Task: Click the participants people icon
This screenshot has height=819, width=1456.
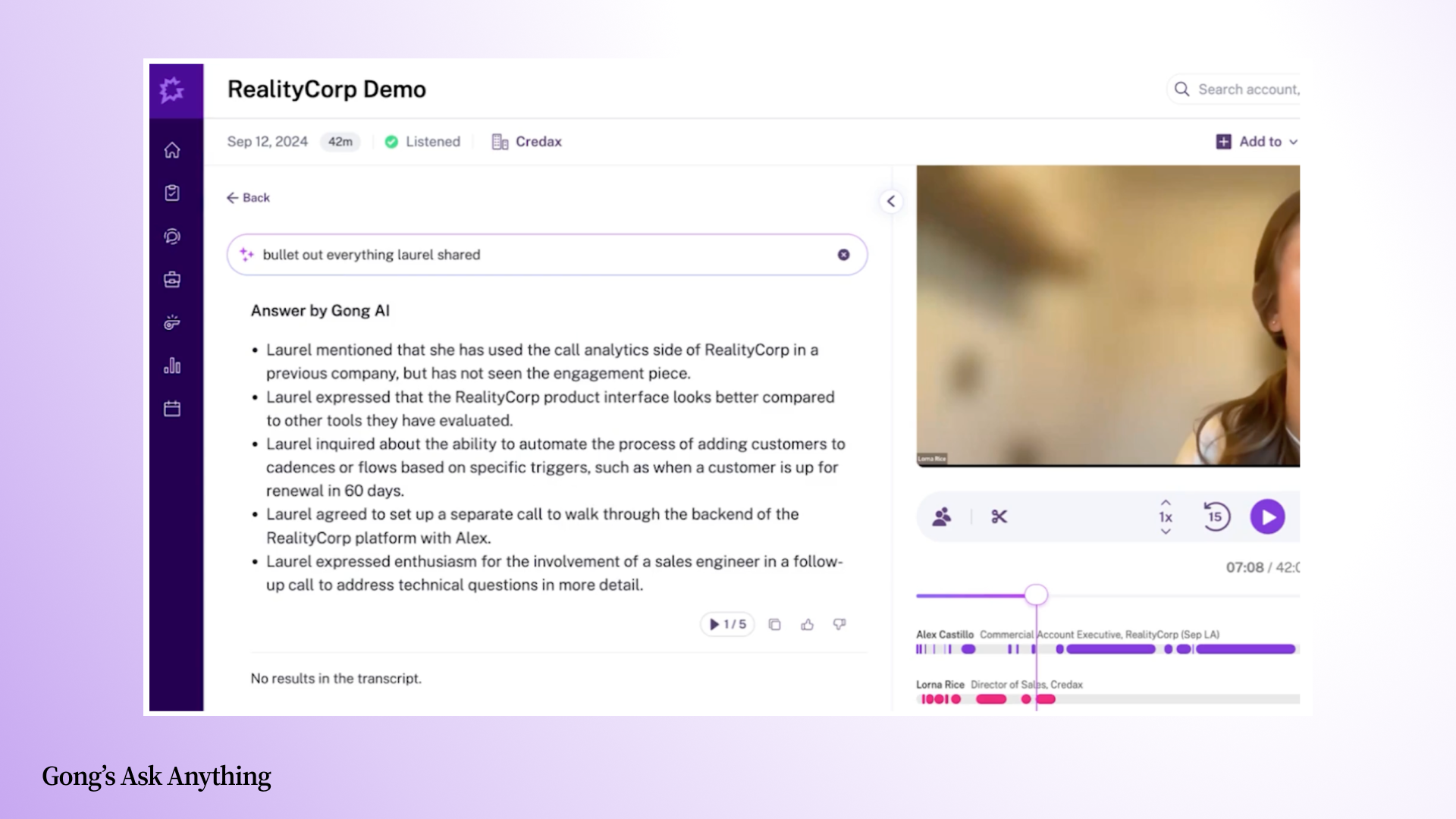Action: [942, 517]
